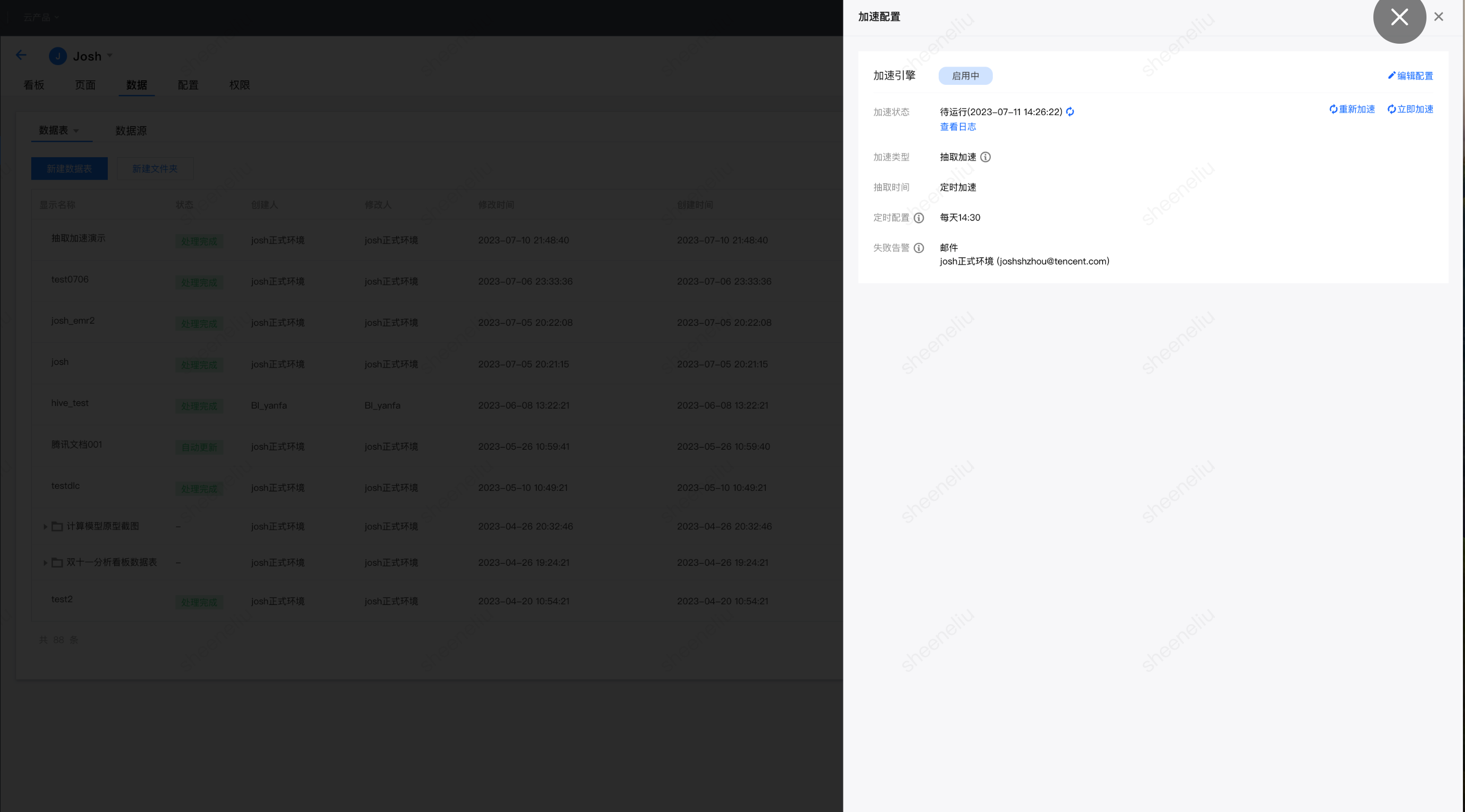Switch to 配置 tab
The width and height of the screenshot is (1465, 812).
tap(187, 85)
